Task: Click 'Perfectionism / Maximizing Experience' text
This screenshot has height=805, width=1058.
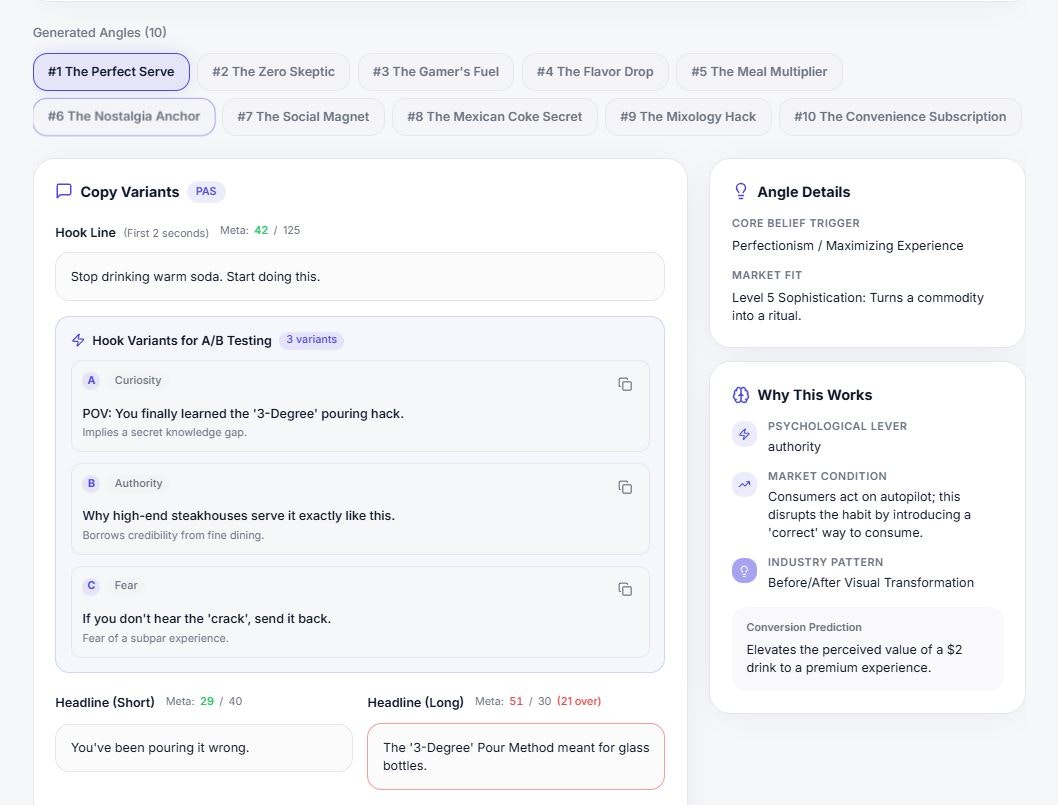Action: (847, 246)
